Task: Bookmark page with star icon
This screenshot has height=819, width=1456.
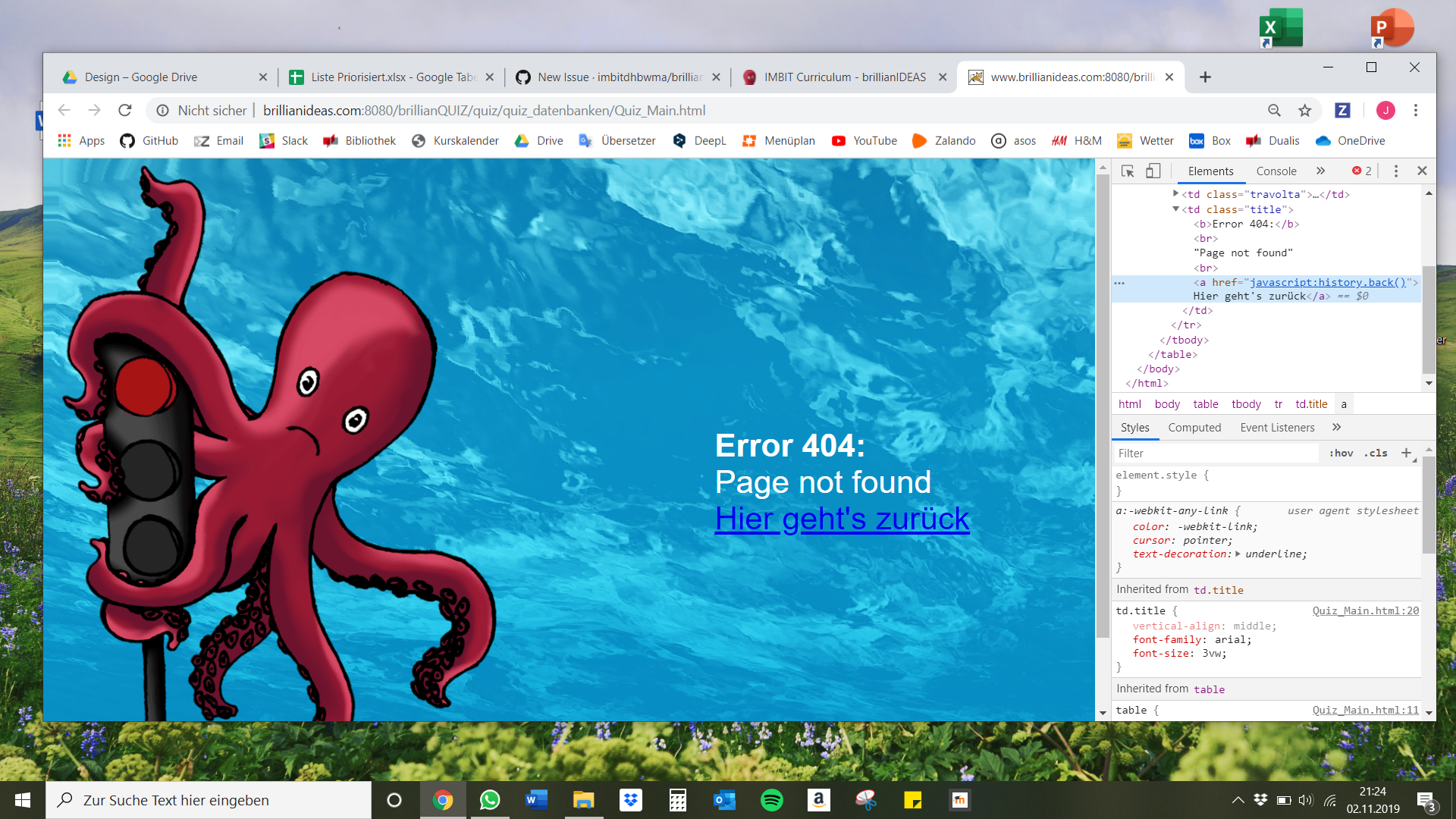Action: (x=1304, y=111)
